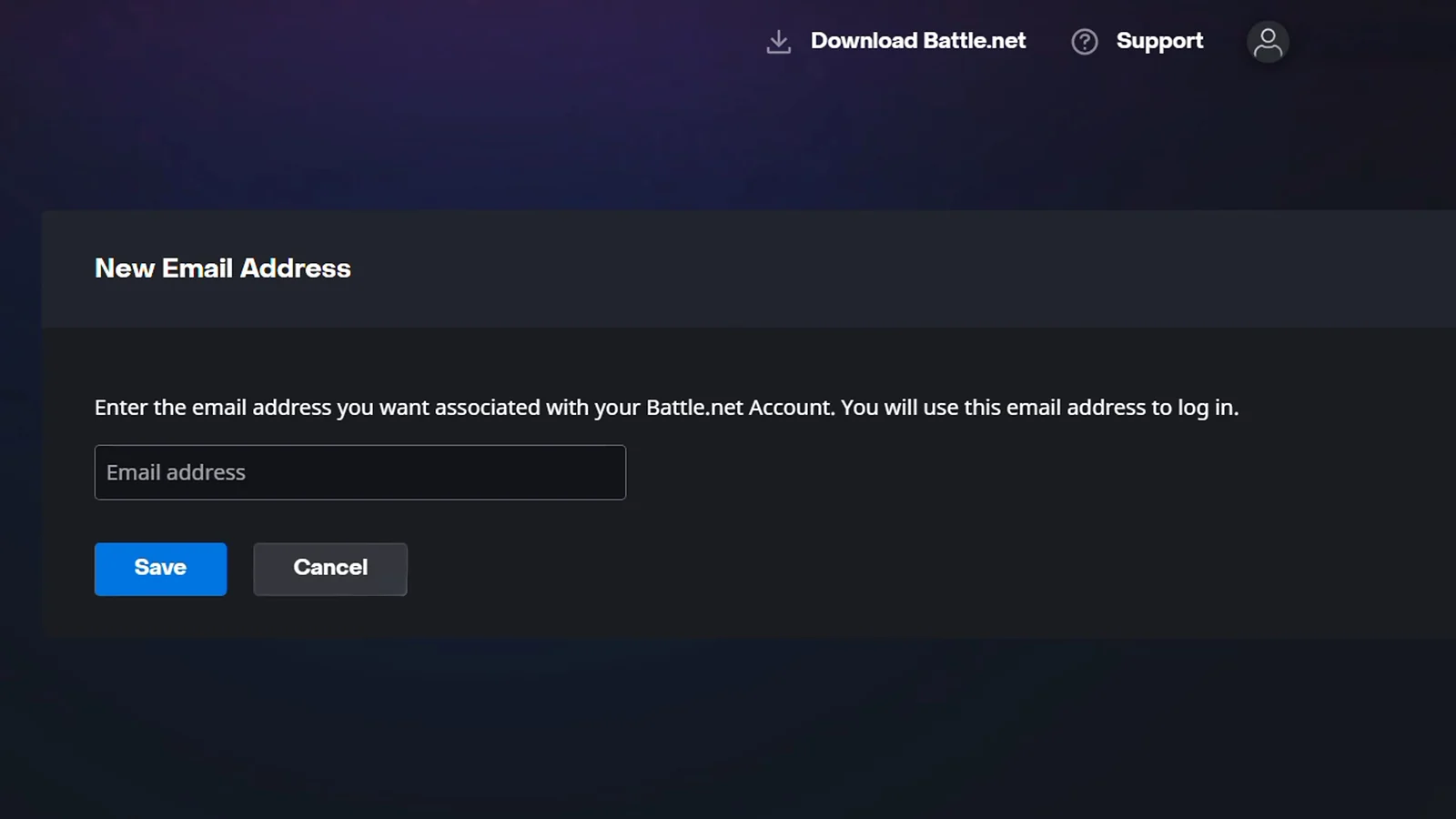Expand the account dropdown from the avatar
The height and width of the screenshot is (819, 1456).
1267,41
